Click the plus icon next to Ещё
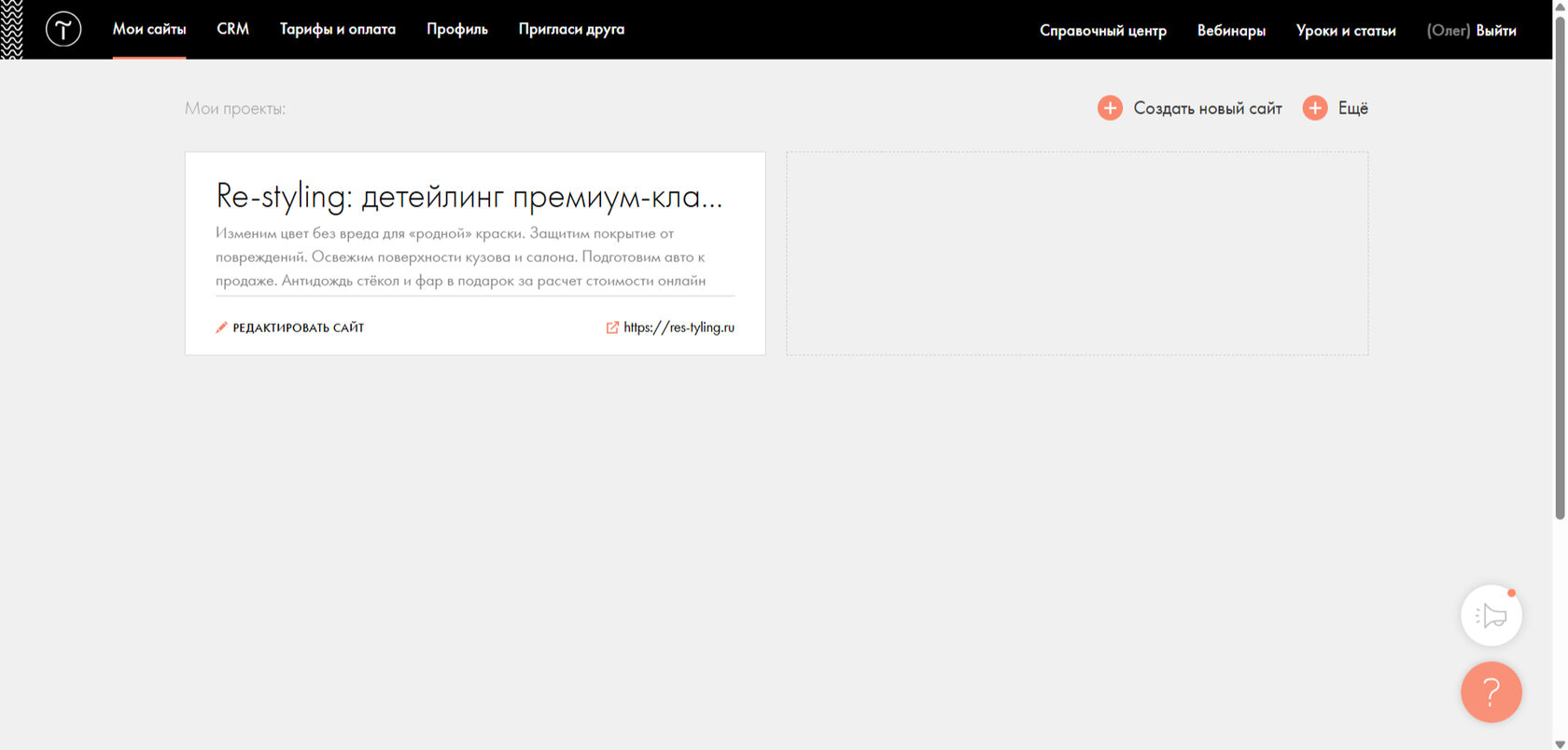Screen dimensions: 1568x750 click(x=1315, y=108)
